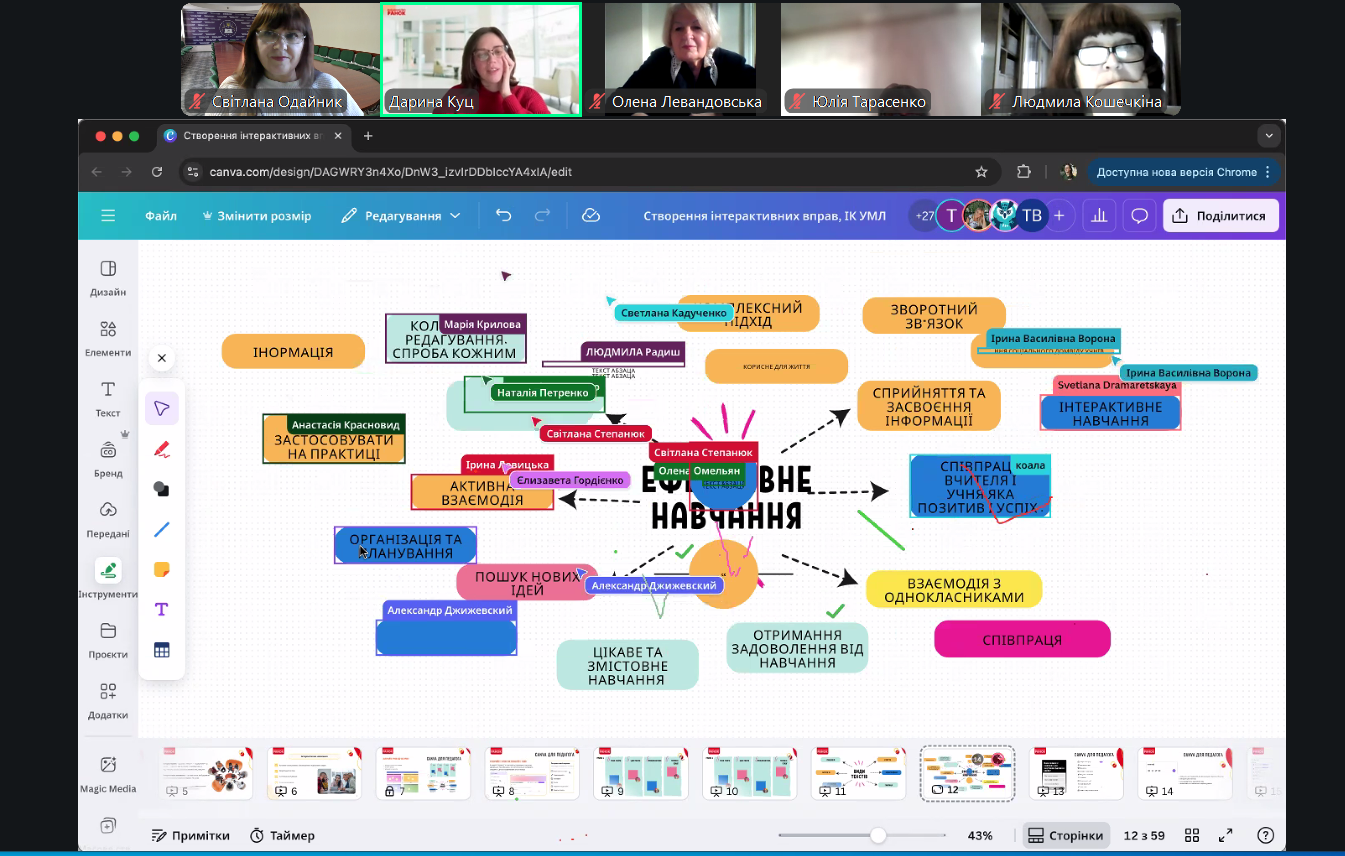Toggle fullscreen presentation mode

1225,835
